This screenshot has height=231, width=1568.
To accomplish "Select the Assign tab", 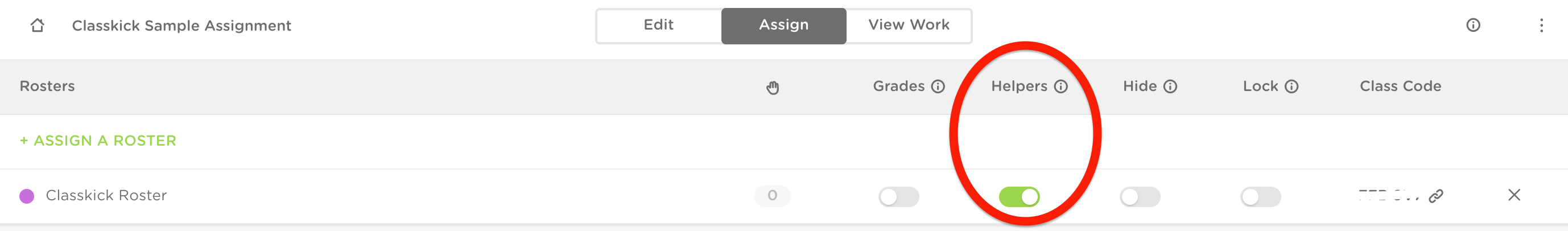I will (783, 25).
